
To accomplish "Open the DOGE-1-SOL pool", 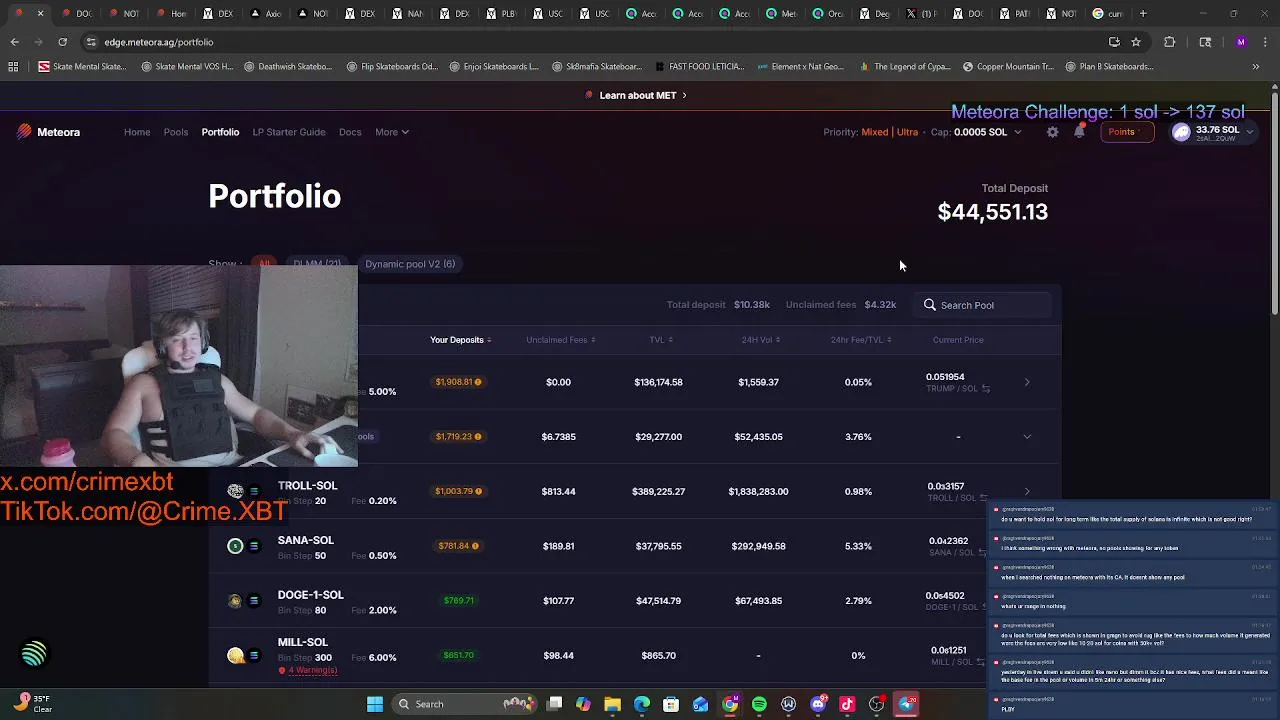I will coord(311,595).
